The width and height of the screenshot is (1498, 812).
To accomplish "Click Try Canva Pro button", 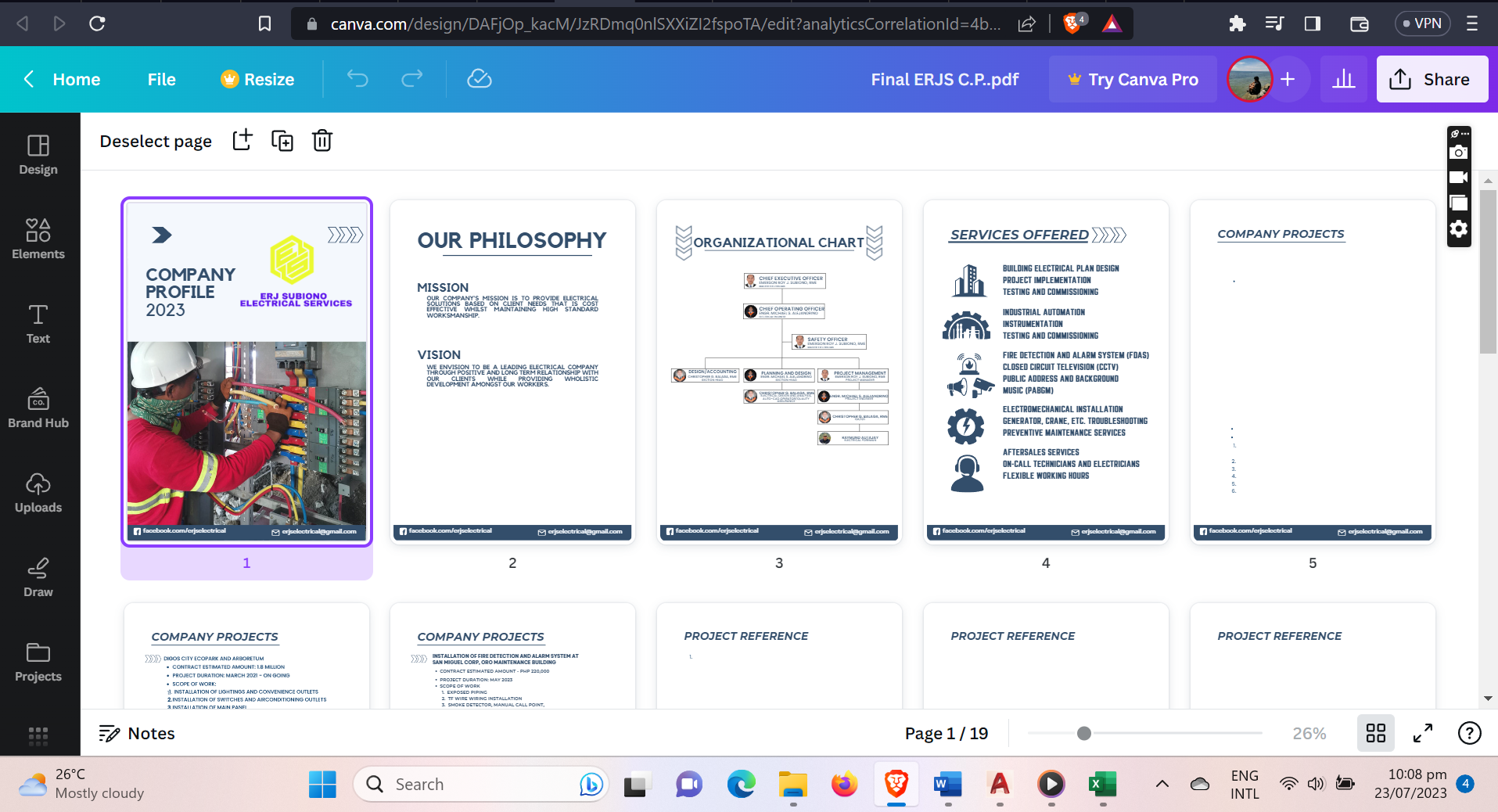I will coord(1133,79).
